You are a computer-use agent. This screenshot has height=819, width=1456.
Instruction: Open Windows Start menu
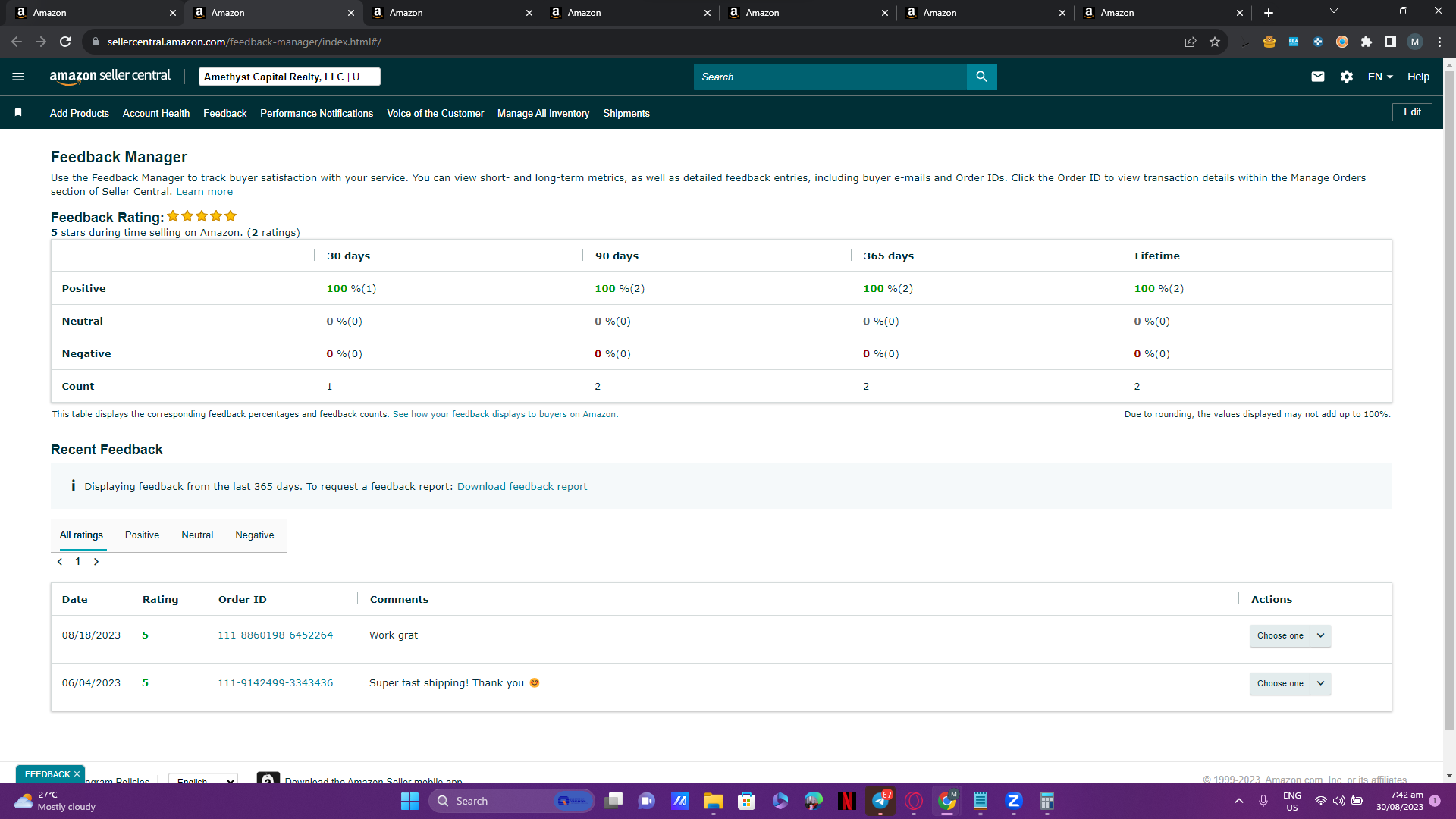[x=409, y=801]
